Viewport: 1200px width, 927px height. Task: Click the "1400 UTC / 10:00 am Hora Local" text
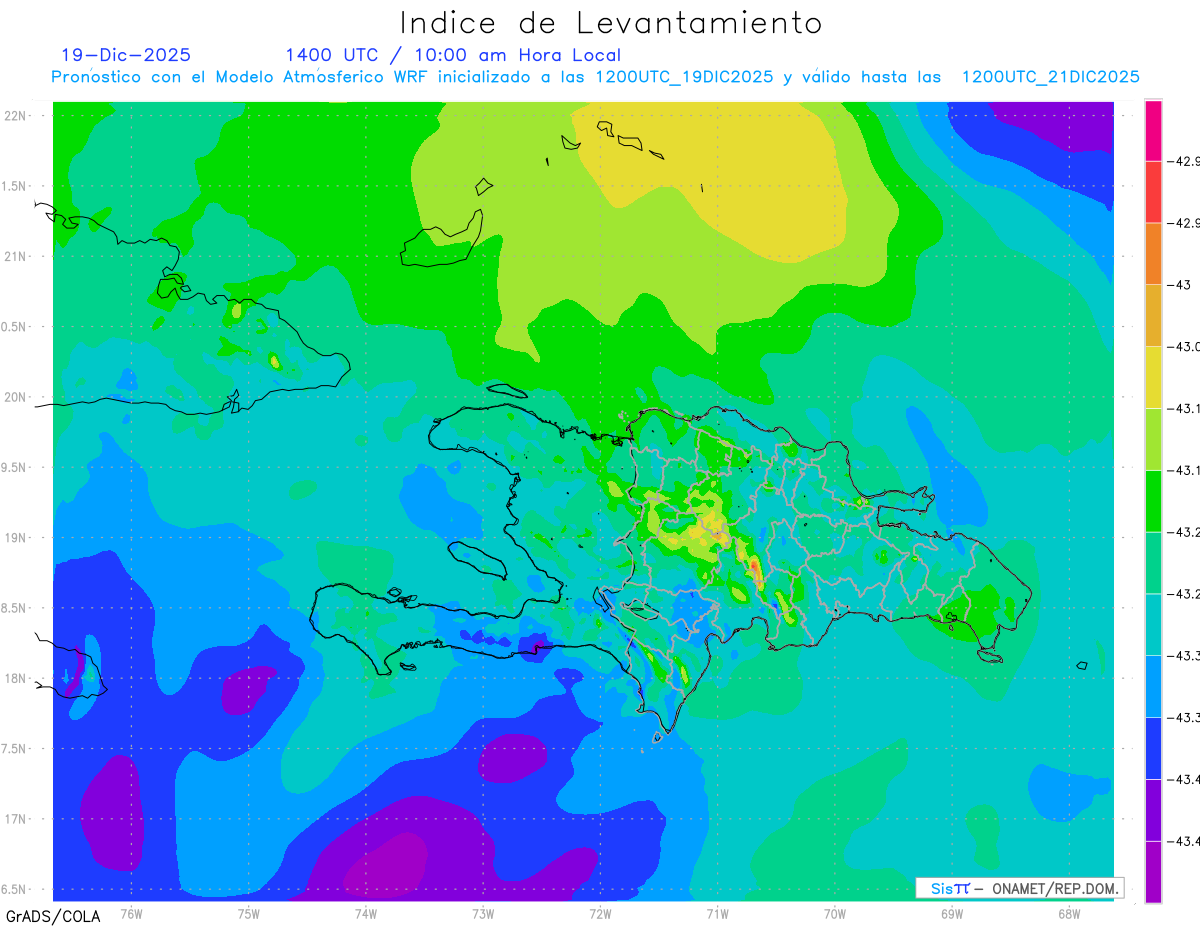tap(453, 56)
